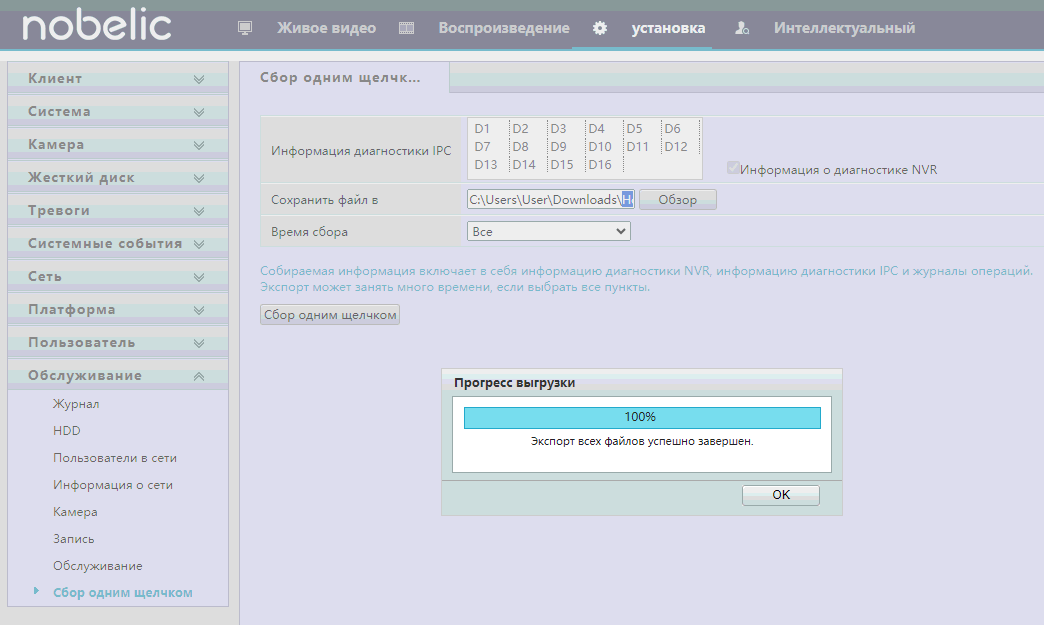Open the Время сбора dropdown
This screenshot has height=625, width=1044.
[549, 232]
